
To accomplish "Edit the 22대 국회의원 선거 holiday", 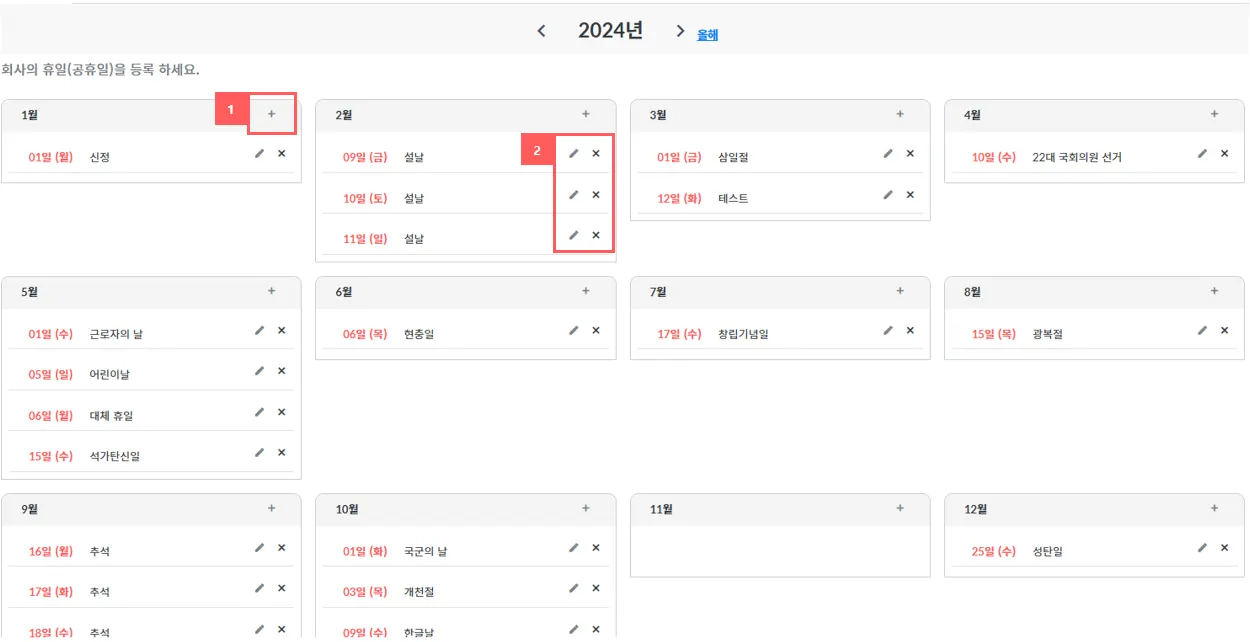I will coord(1203,153).
